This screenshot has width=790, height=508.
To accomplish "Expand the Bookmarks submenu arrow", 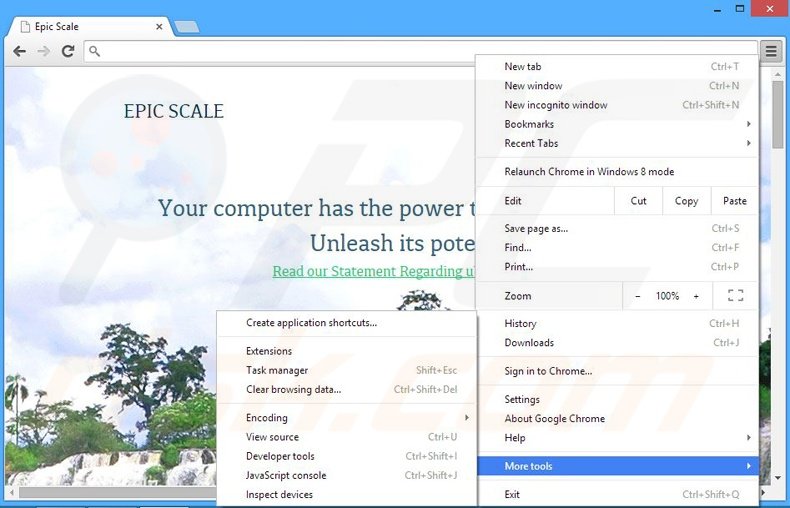I will click(749, 124).
